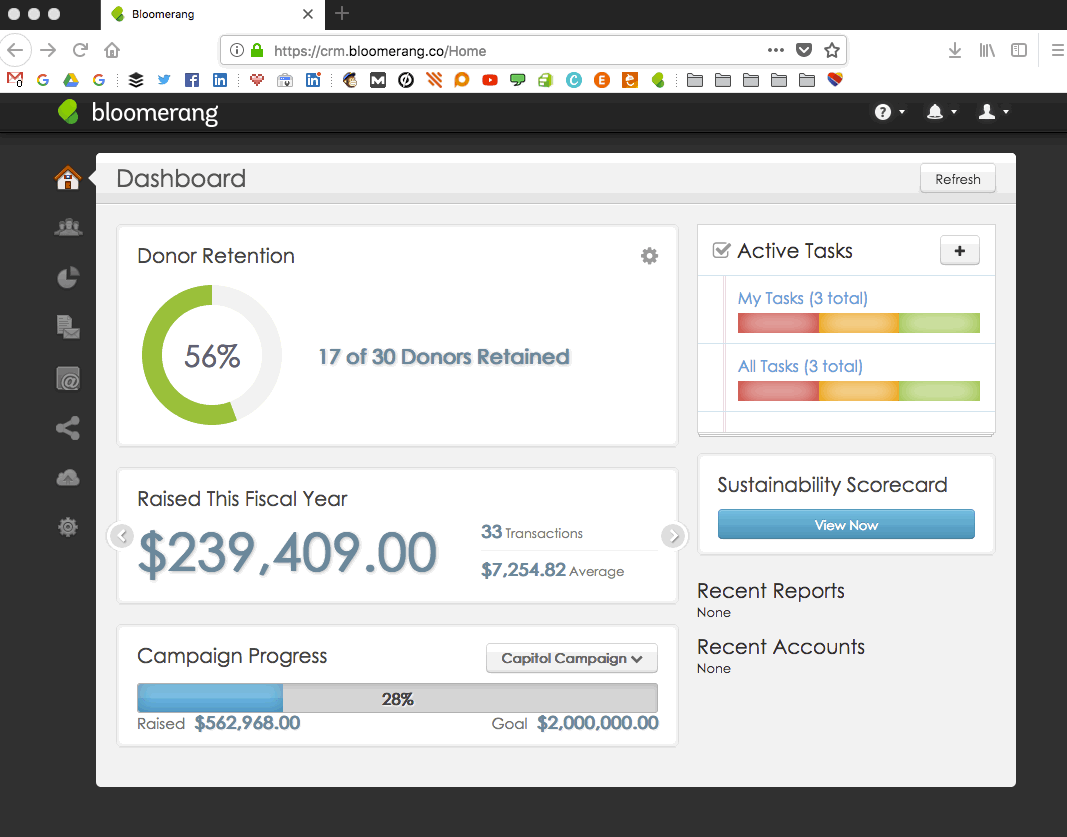Click View Now on Sustainability Scorecard
1067x837 pixels.
[846, 525]
